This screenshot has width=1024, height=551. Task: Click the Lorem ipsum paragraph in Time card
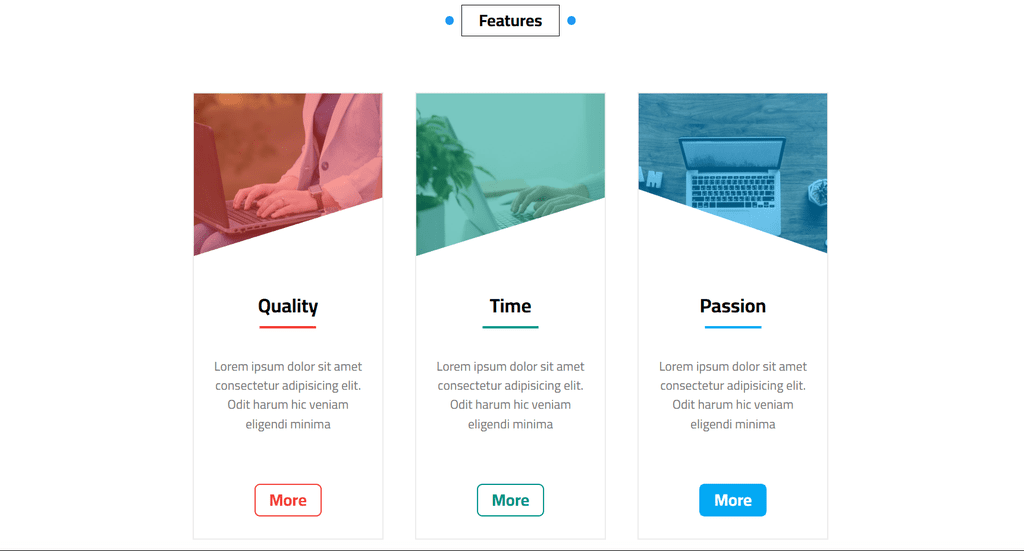(x=510, y=395)
